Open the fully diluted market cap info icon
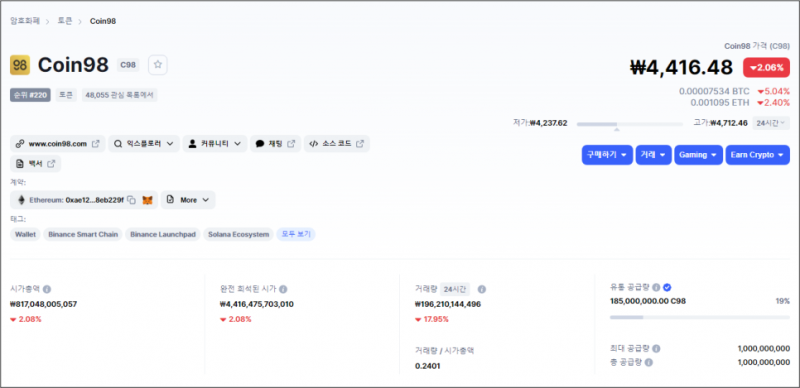The image size is (800, 388). (283, 289)
